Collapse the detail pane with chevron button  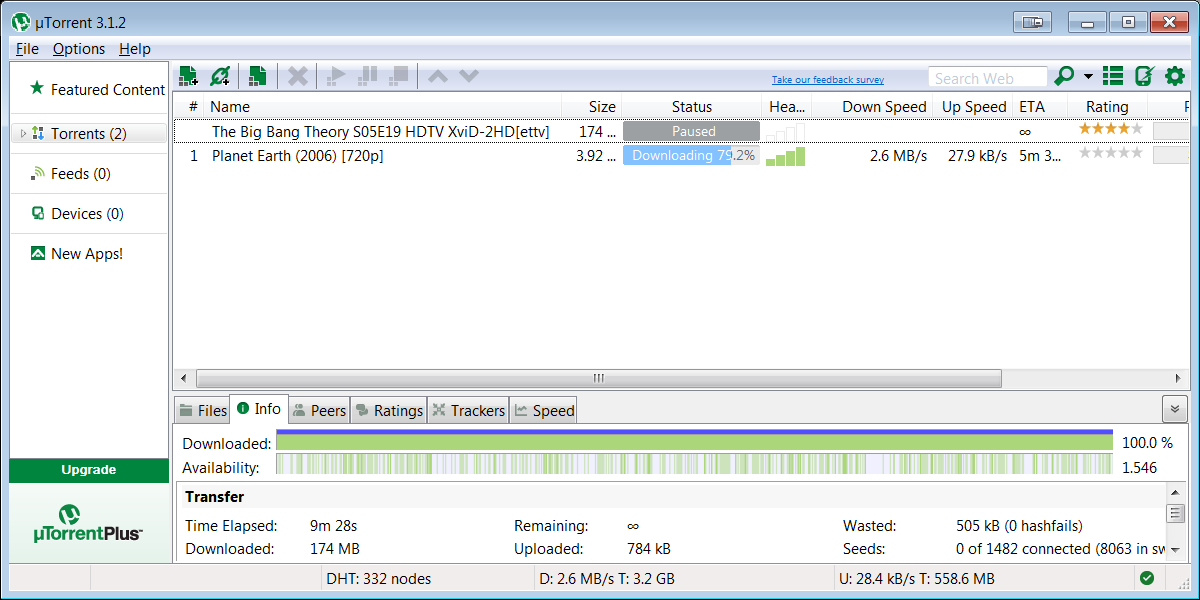pyautogui.click(x=1174, y=408)
